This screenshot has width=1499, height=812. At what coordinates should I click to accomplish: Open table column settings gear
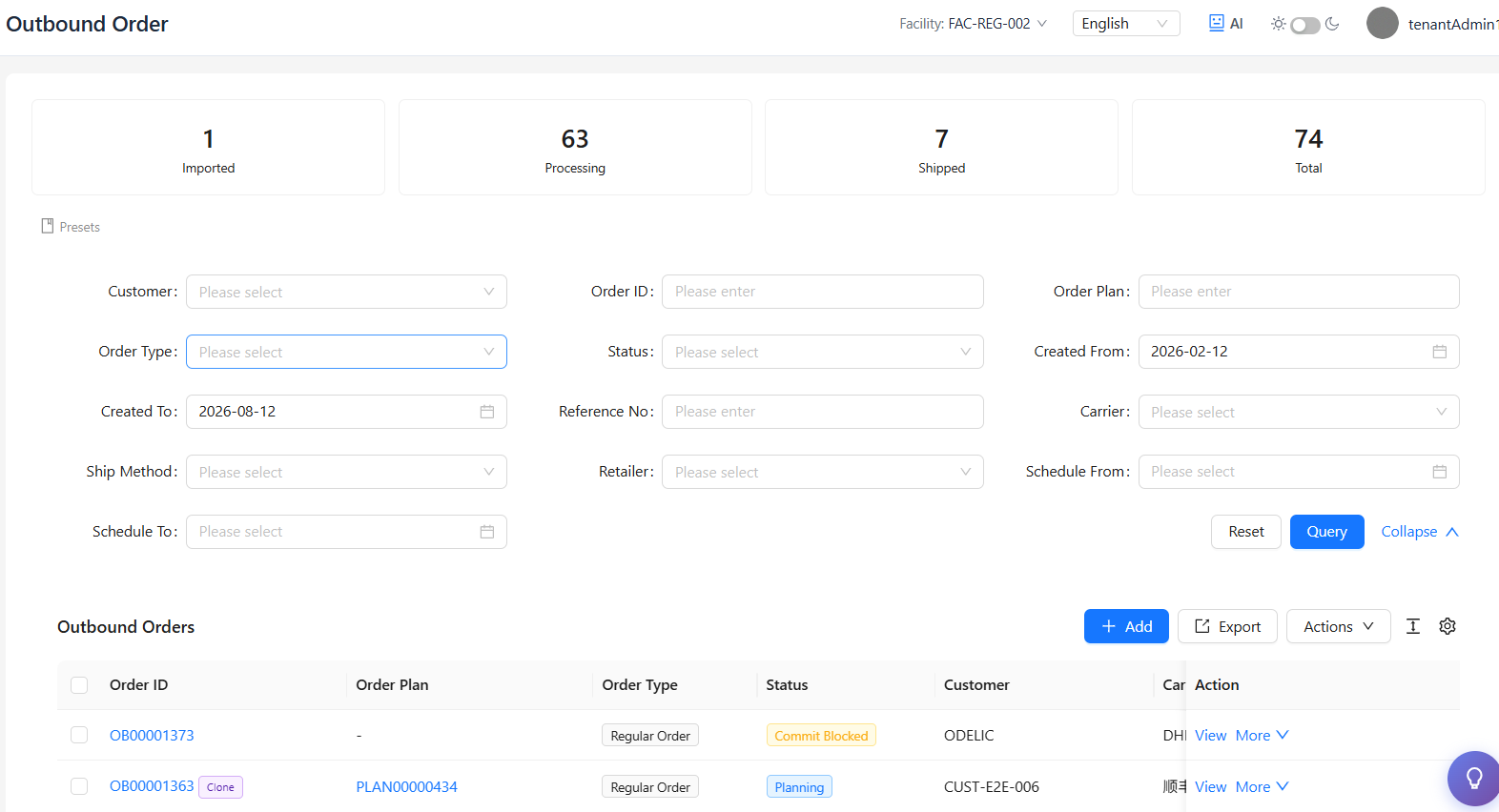1448,626
